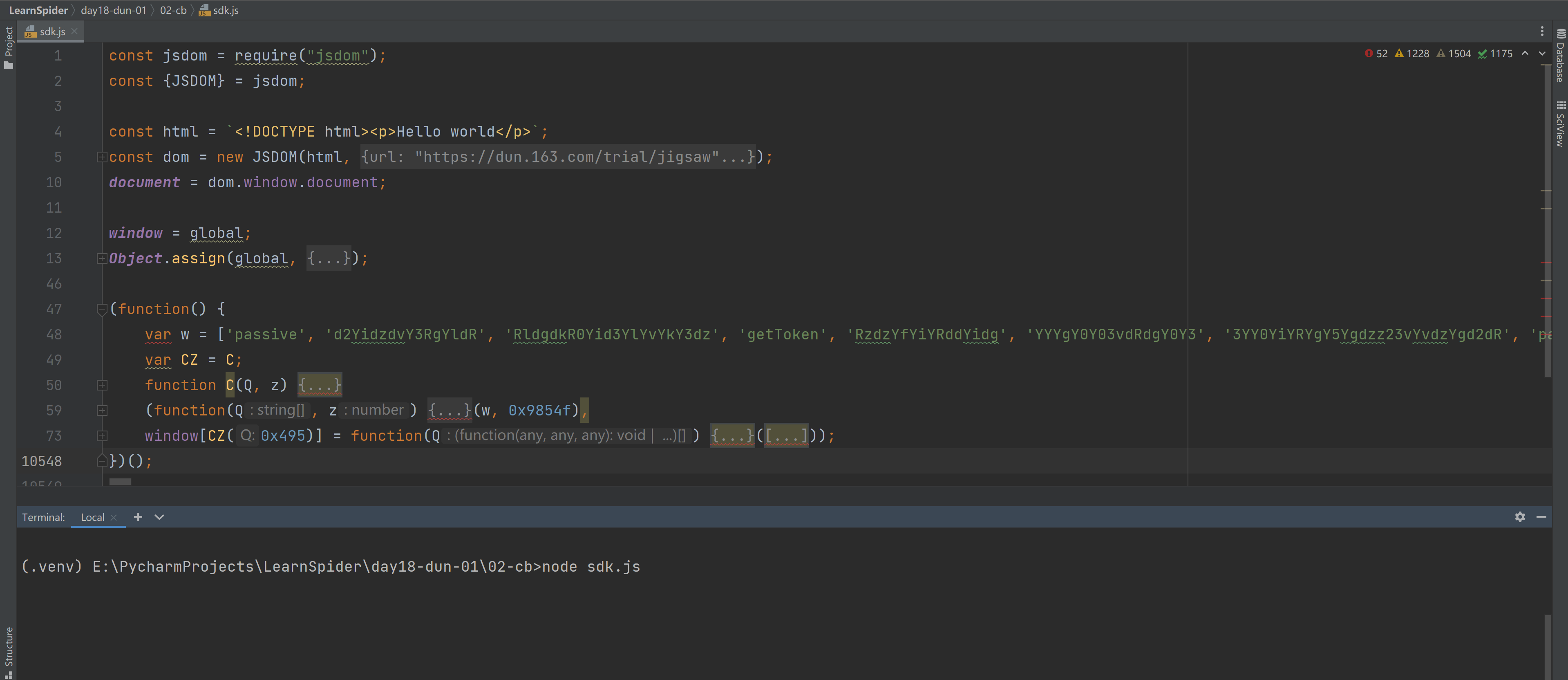The width and height of the screenshot is (1568, 680).
Task: Click folded {url: ...} placeholder on line 5
Action: point(558,157)
